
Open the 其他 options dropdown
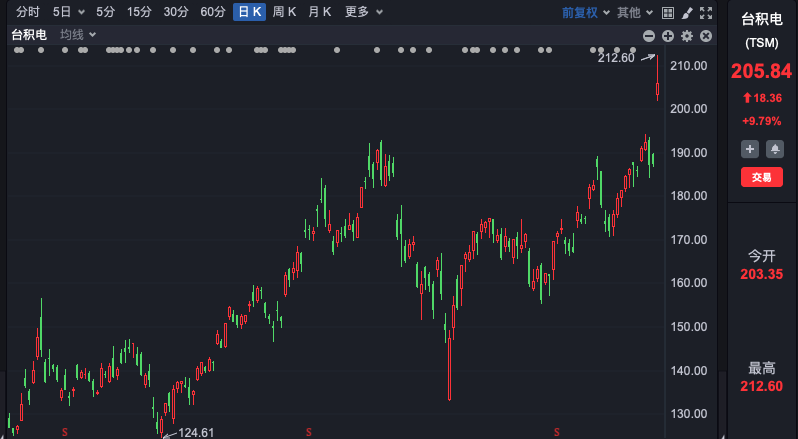pyautogui.click(x=635, y=13)
